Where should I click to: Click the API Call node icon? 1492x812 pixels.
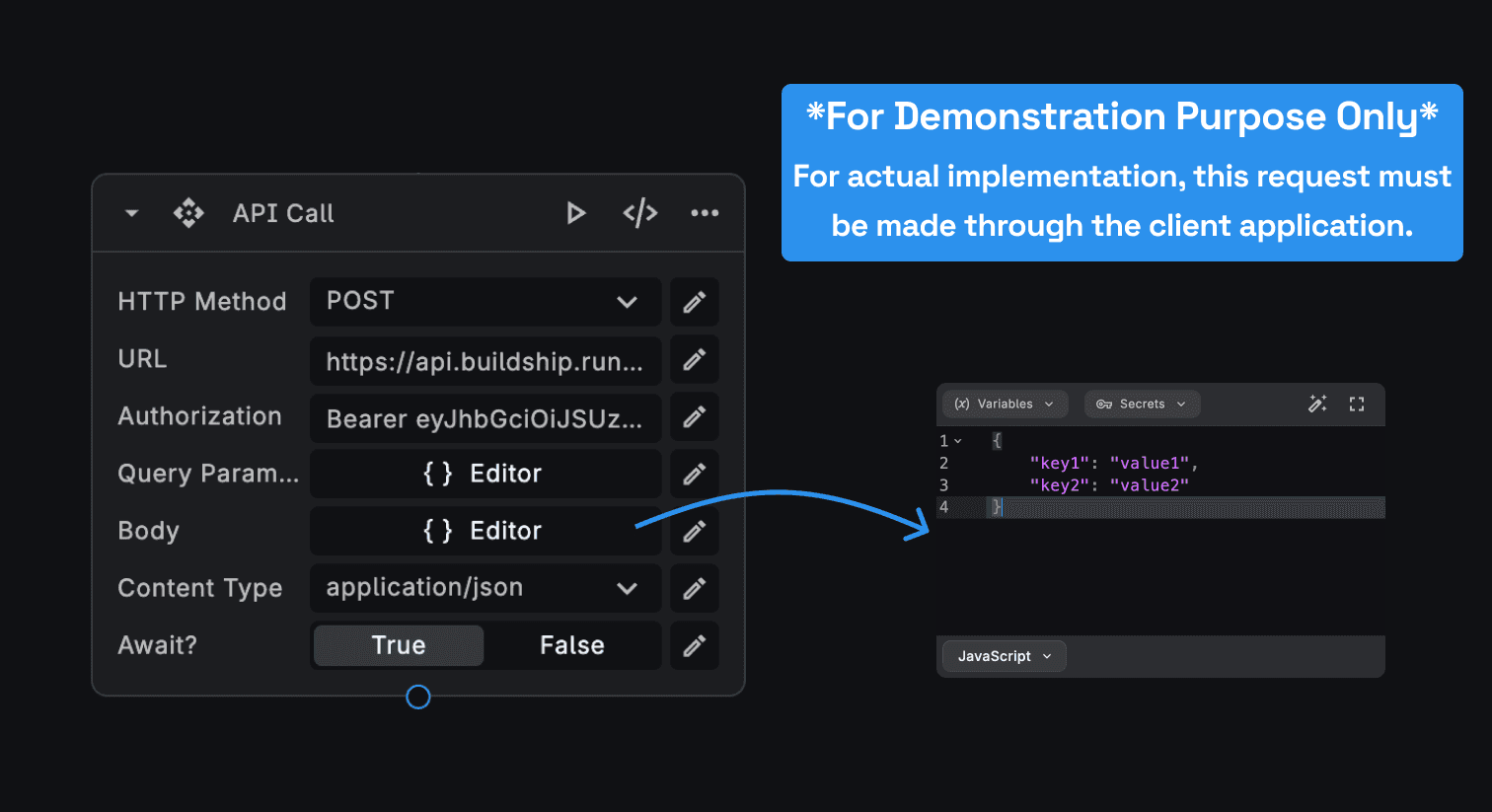coord(188,212)
